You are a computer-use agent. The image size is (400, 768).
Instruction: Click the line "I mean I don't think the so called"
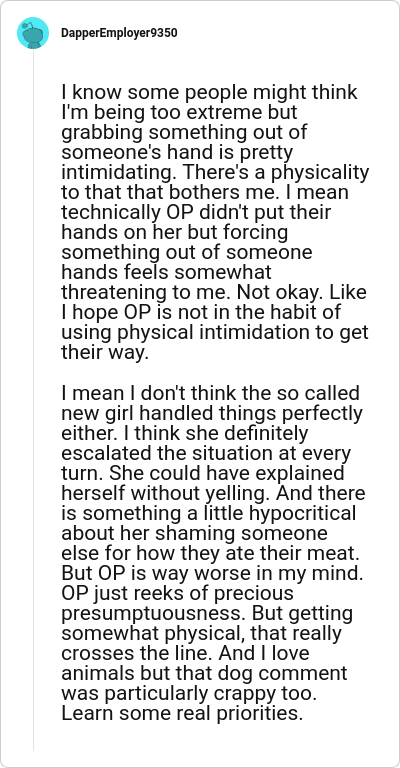pos(211,393)
